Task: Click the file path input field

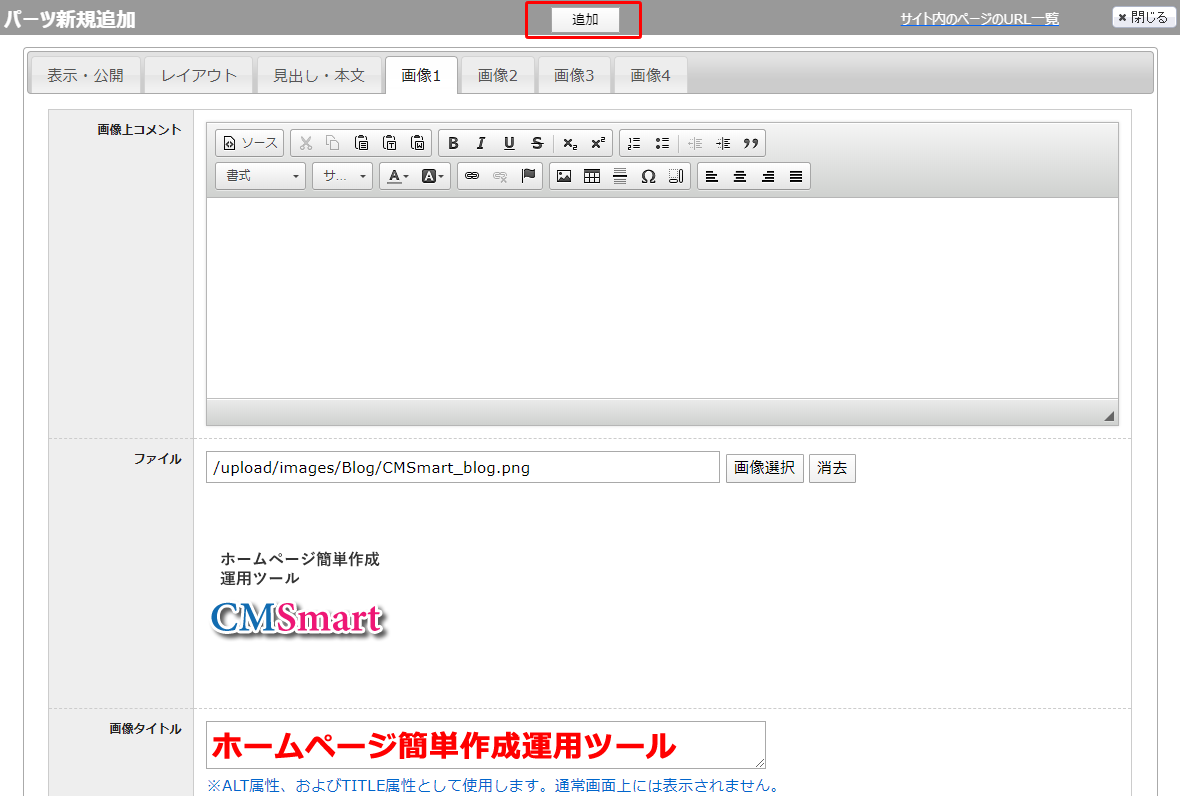Action: click(462, 467)
